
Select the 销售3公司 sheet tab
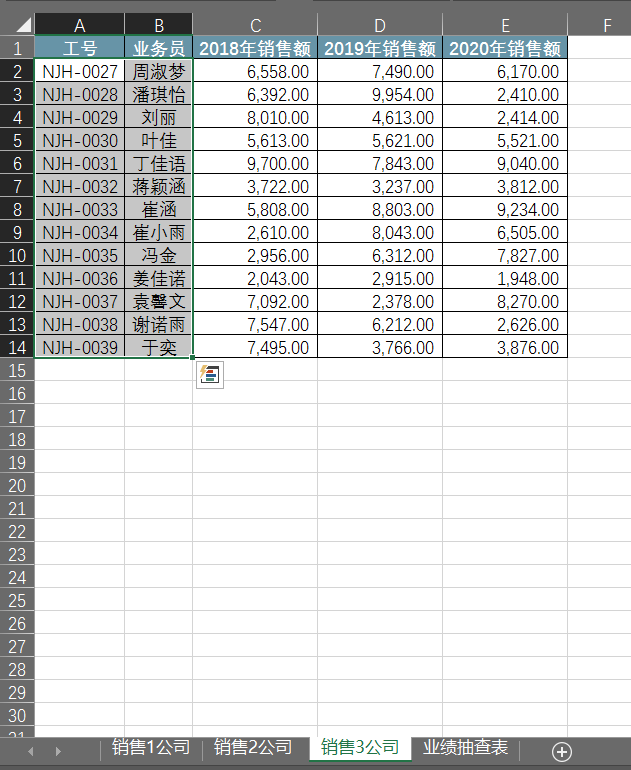pos(360,747)
